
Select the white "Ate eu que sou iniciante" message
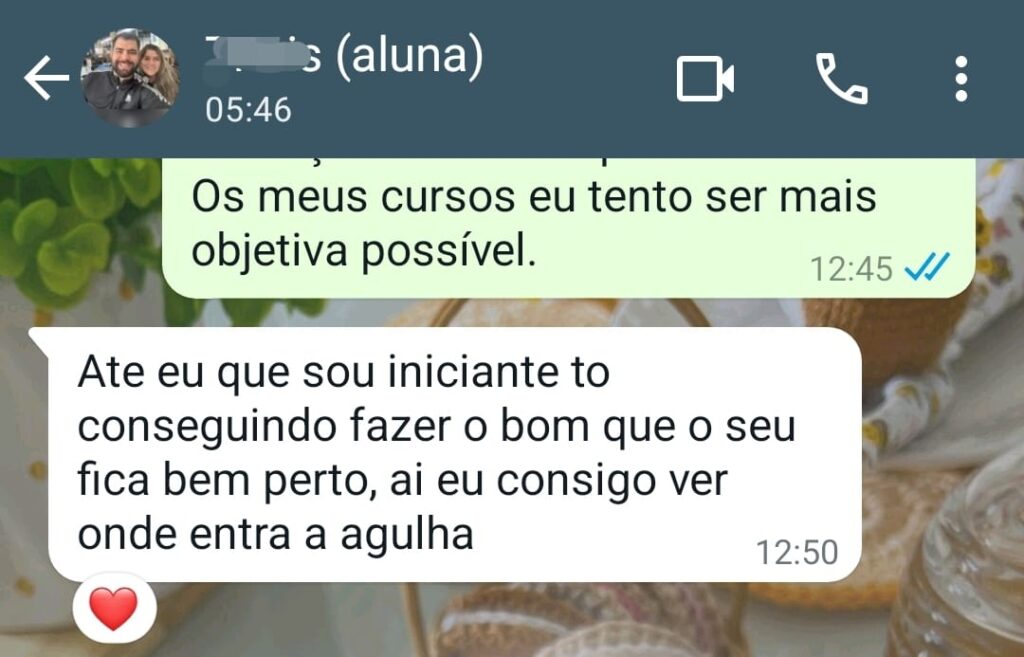pos(455,455)
